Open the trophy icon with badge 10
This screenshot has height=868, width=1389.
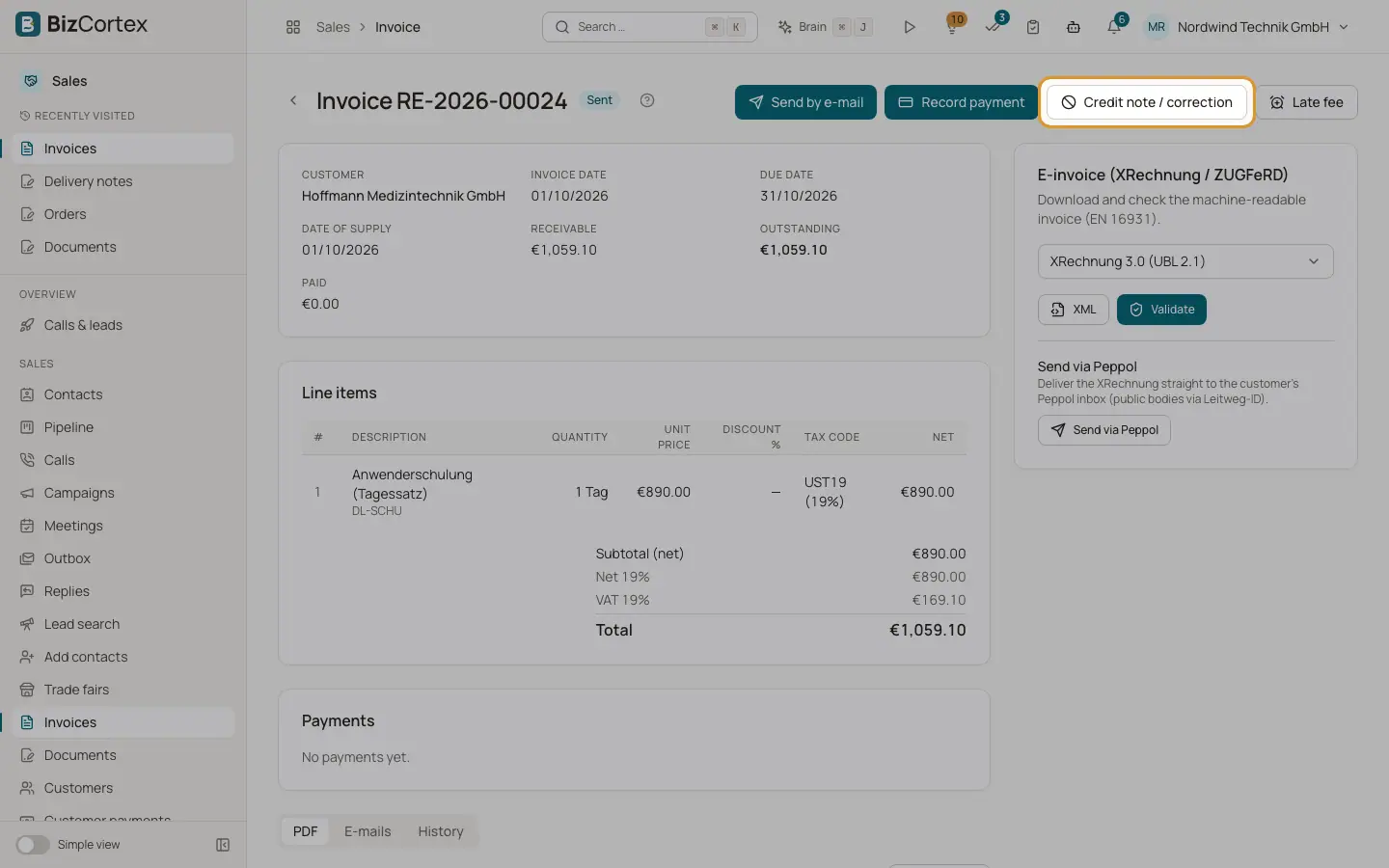pos(953,25)
